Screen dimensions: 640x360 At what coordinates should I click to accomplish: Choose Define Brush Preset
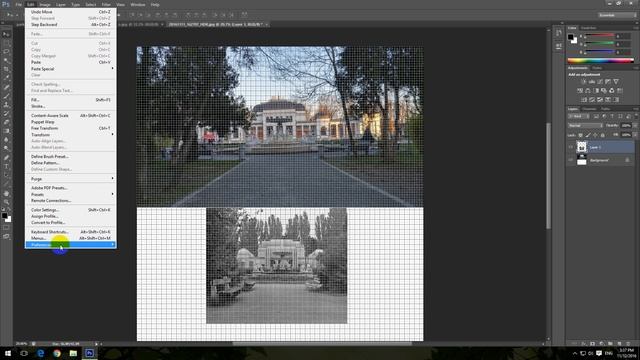click(71, 156)
